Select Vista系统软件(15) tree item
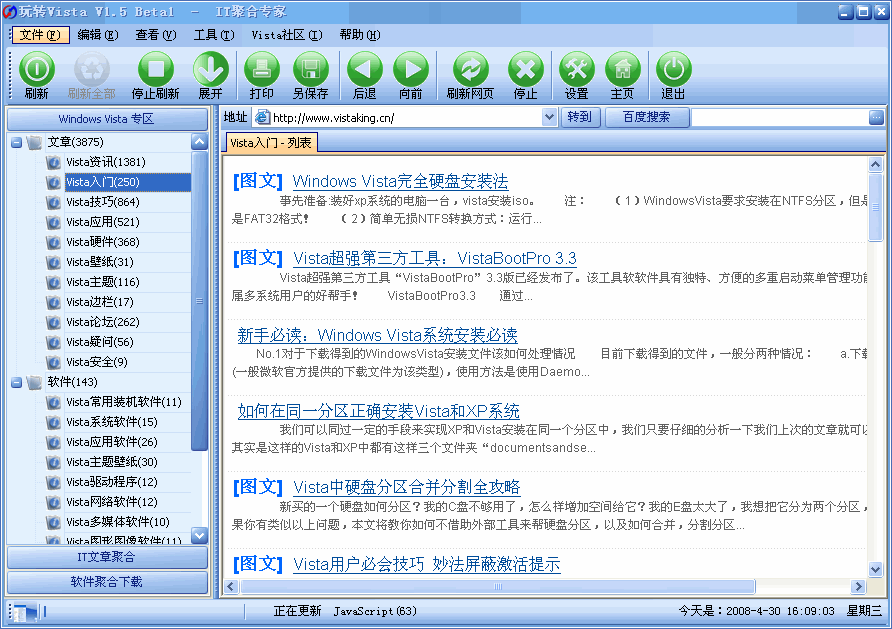Viewport: 892px width, 629px height. pos(112,422)
